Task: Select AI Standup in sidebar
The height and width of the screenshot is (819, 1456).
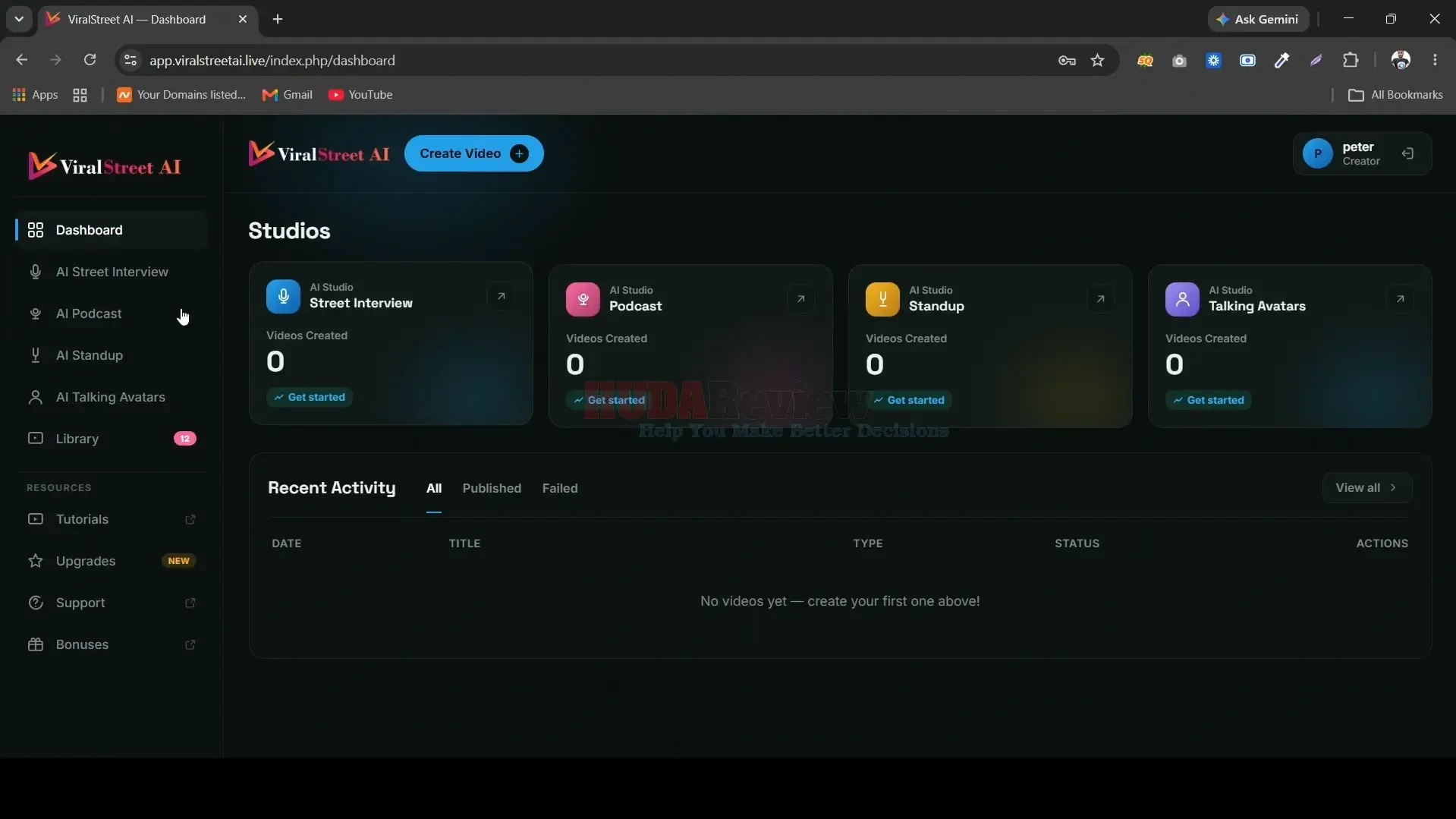Action: point(112,355)
